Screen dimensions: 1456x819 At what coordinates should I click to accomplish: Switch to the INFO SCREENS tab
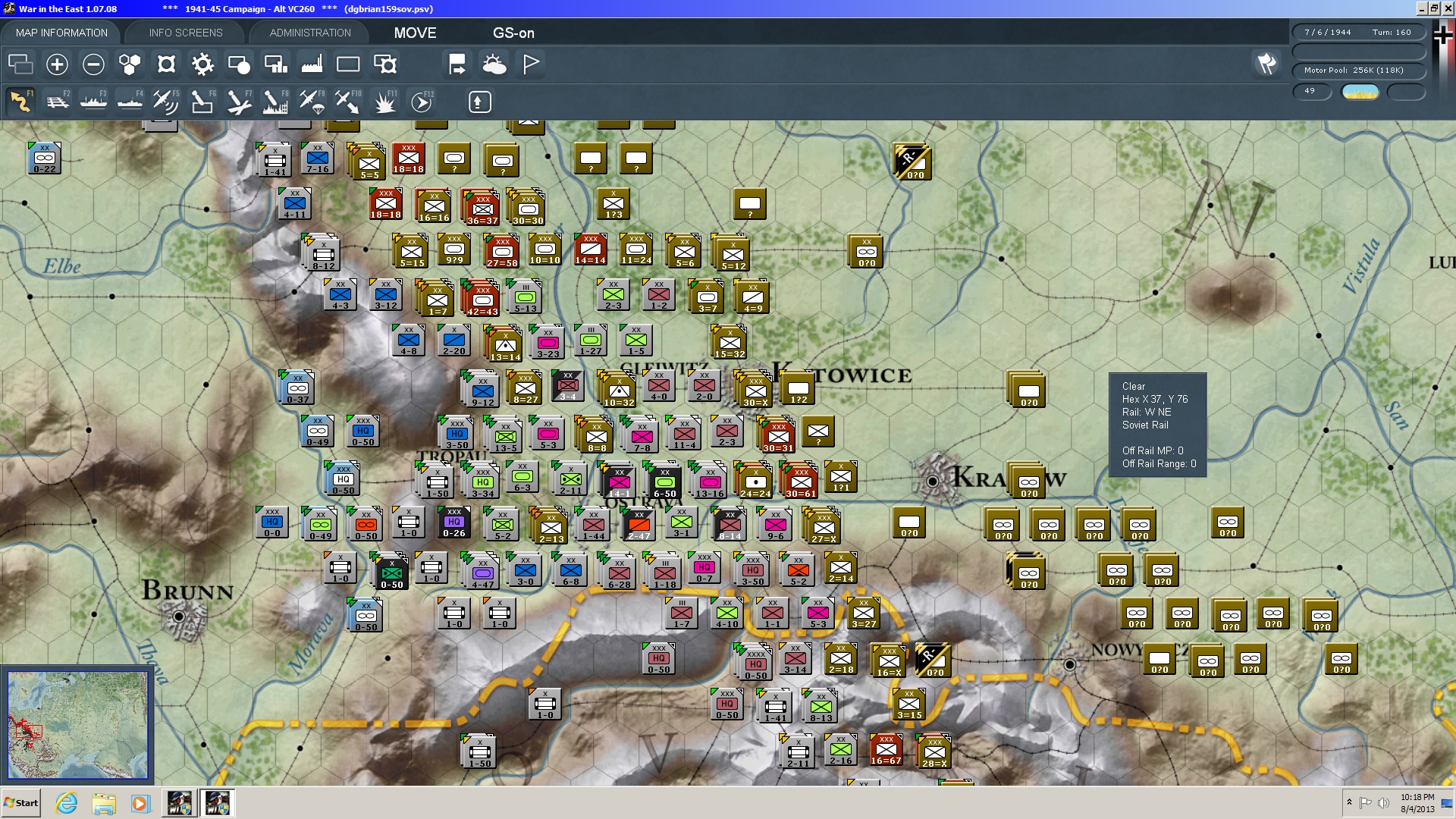tap(186, 33)
